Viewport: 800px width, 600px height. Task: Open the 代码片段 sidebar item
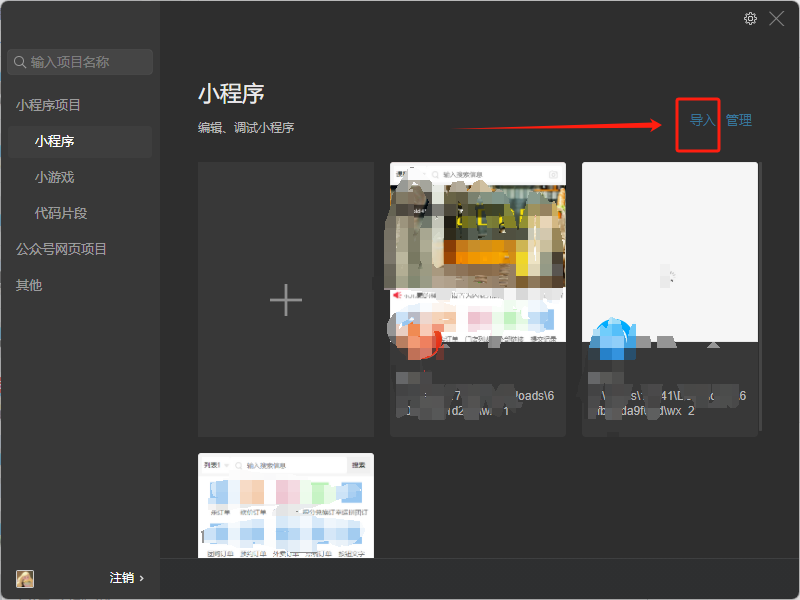point(61,213)
